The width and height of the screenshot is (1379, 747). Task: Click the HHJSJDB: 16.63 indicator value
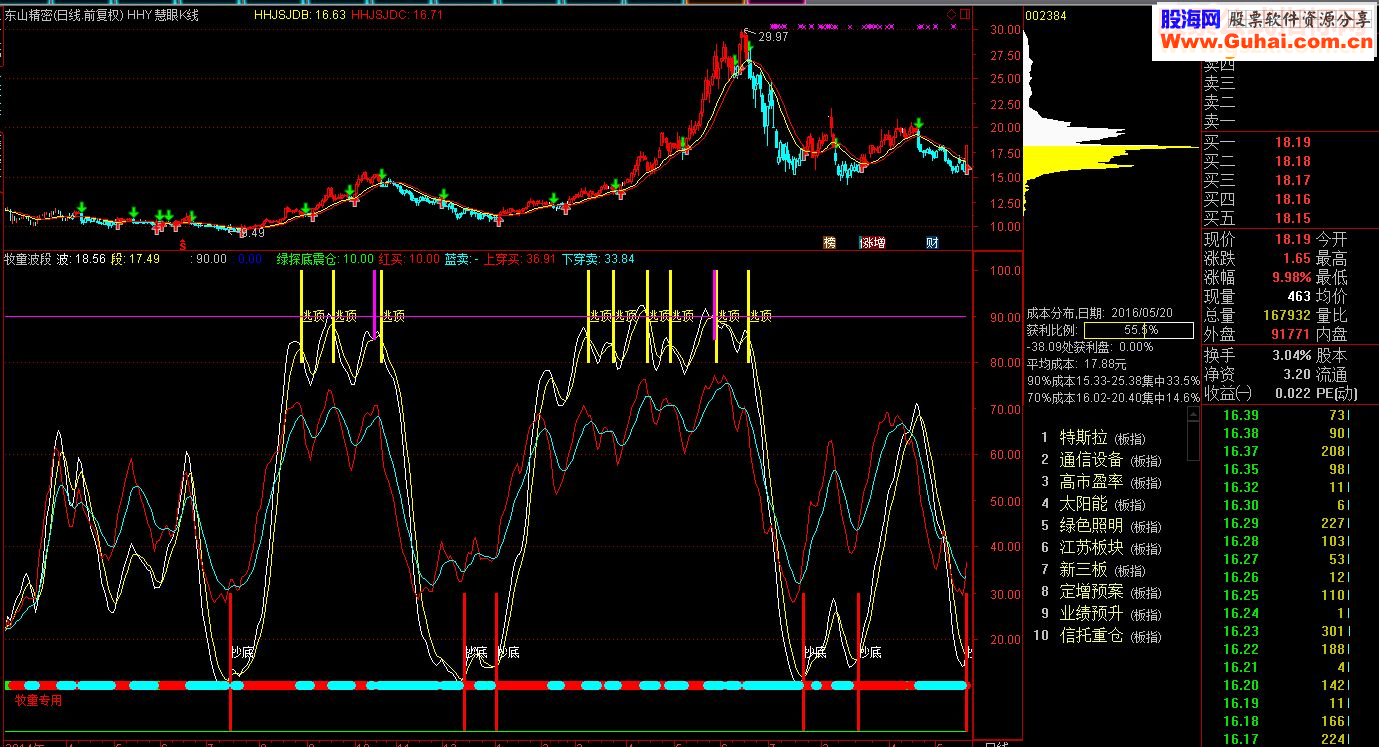tap(299, 15)
